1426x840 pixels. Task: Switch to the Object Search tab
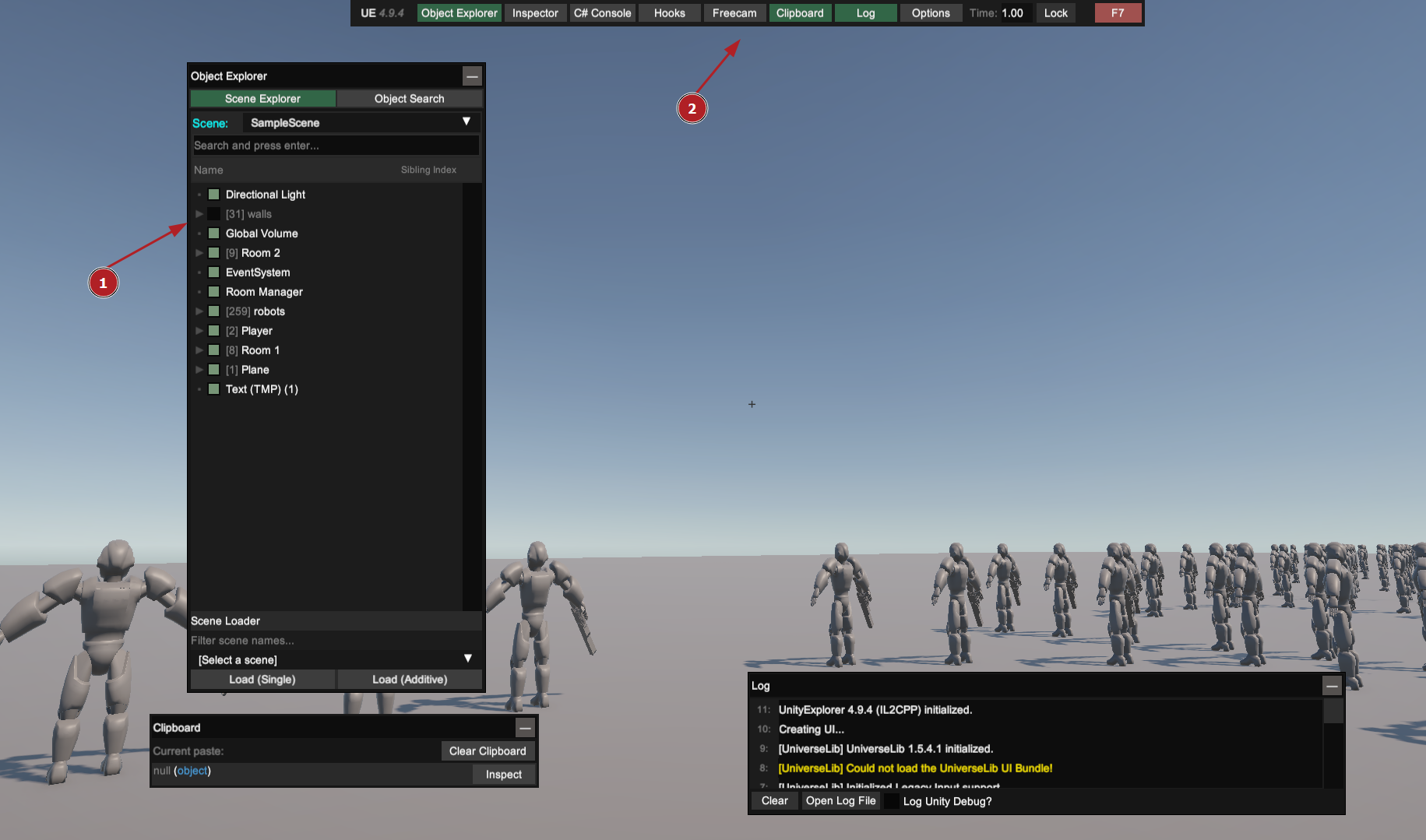tap(409, 99)
